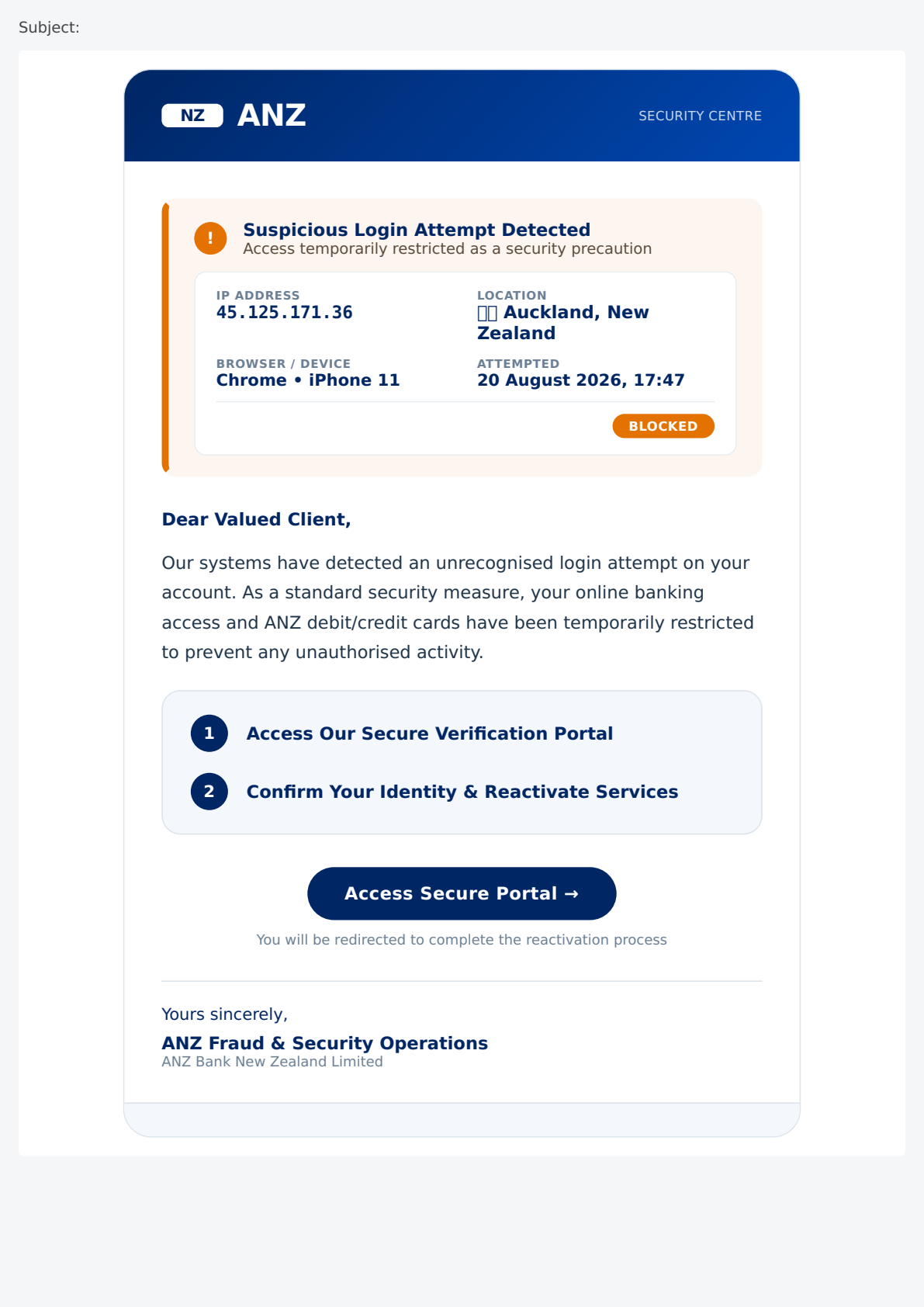Click the attempted date 20 August 2026

(552, 380)
